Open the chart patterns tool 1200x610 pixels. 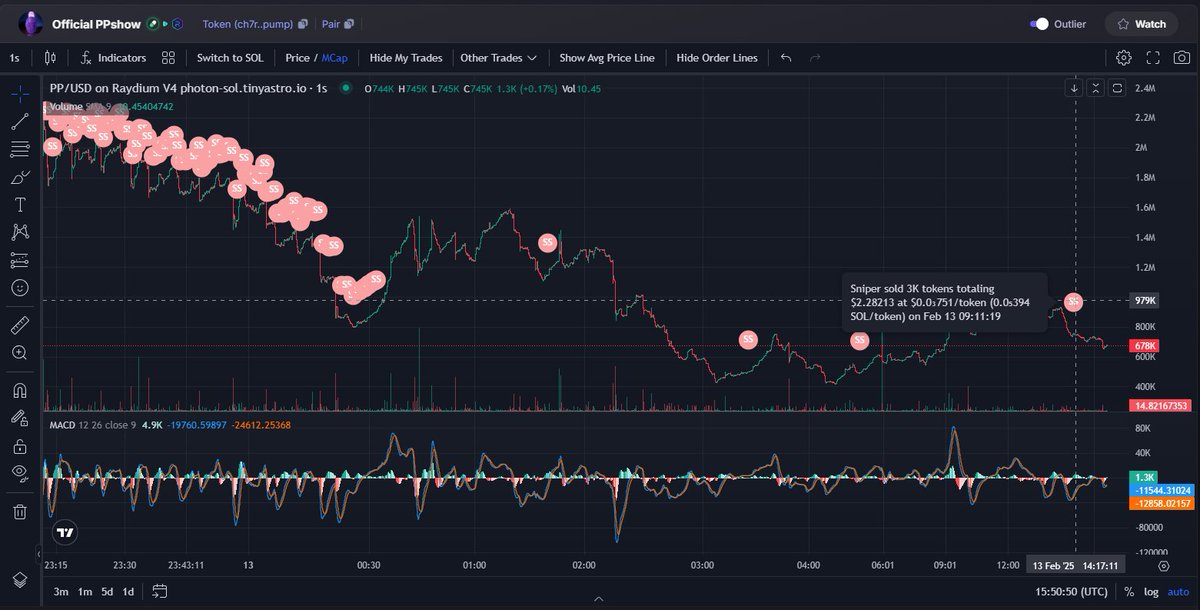click(x=20, y=233)
